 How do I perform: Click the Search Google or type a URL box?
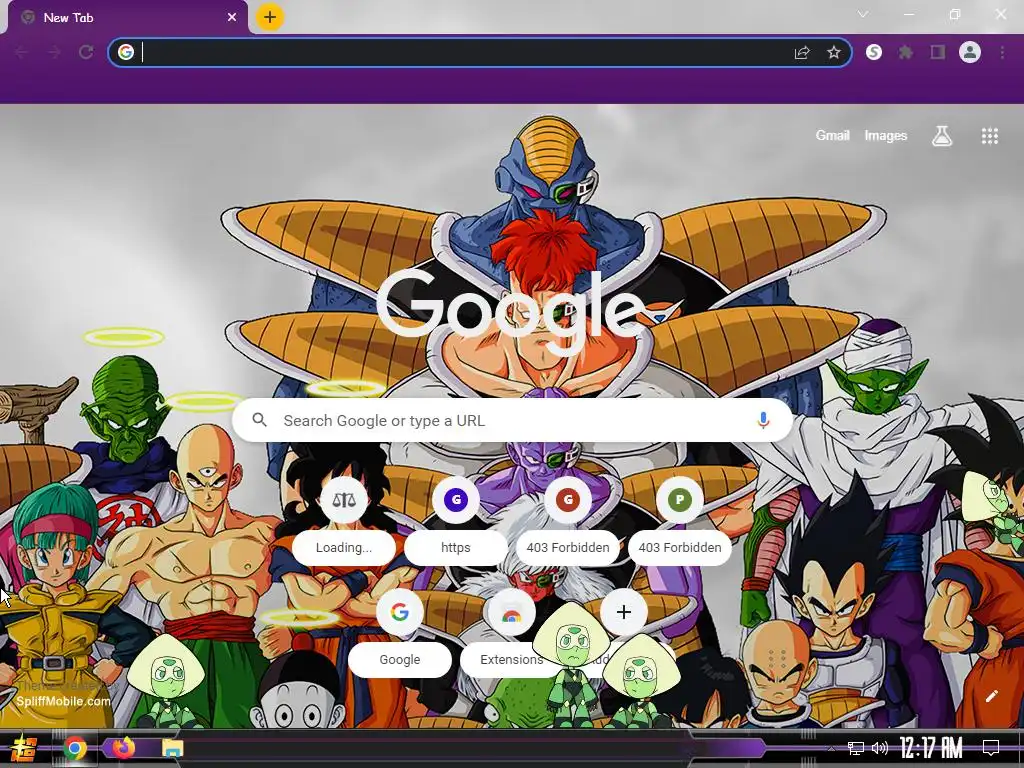click(513, 421)
